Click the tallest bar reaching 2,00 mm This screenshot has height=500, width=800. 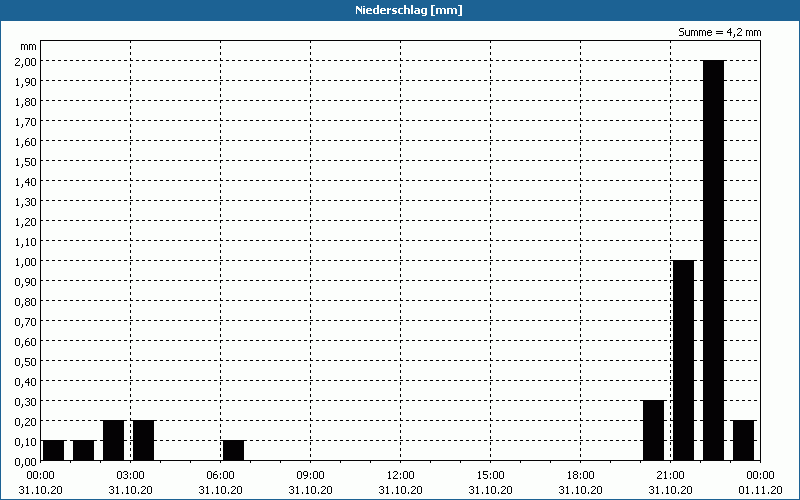pos(713,260)
